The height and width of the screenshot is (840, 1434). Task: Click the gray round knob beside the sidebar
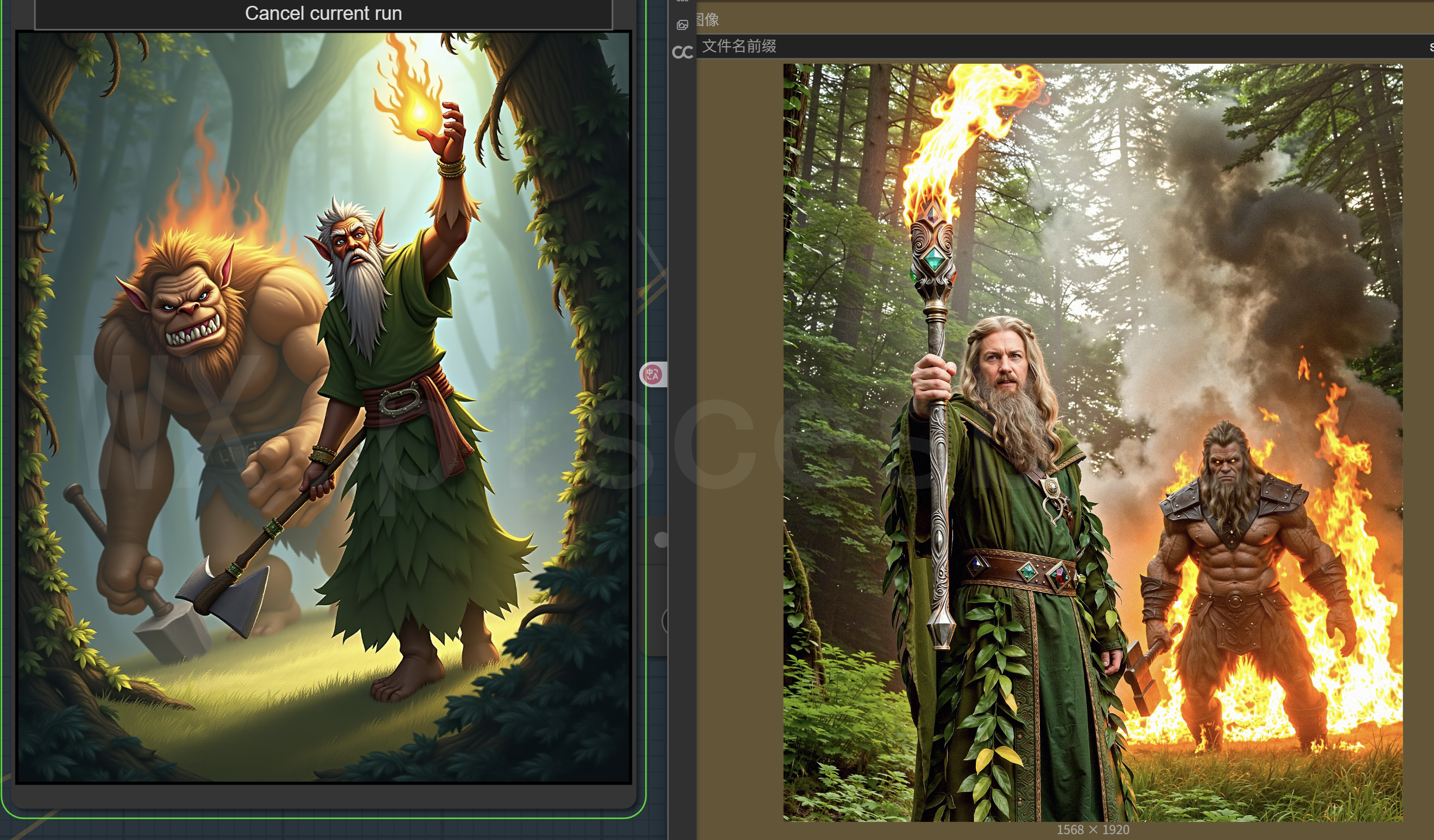[x=661, y=539]
